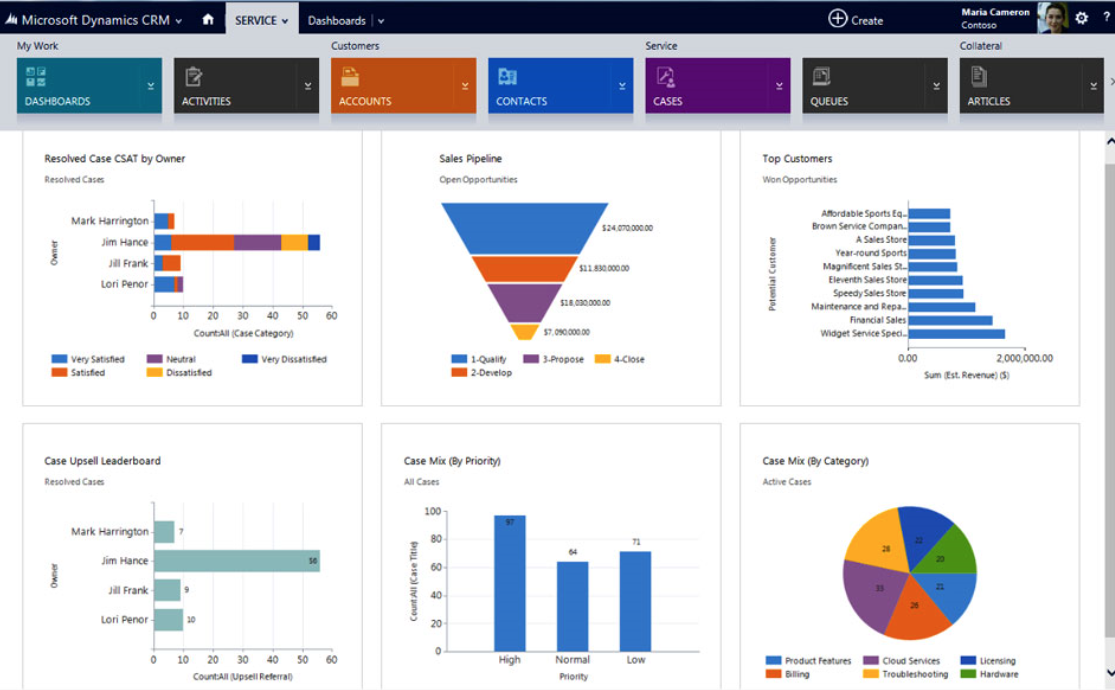Click the Create button
The width and height of the screenshot is (1115, 690).
tap(855, 19)
